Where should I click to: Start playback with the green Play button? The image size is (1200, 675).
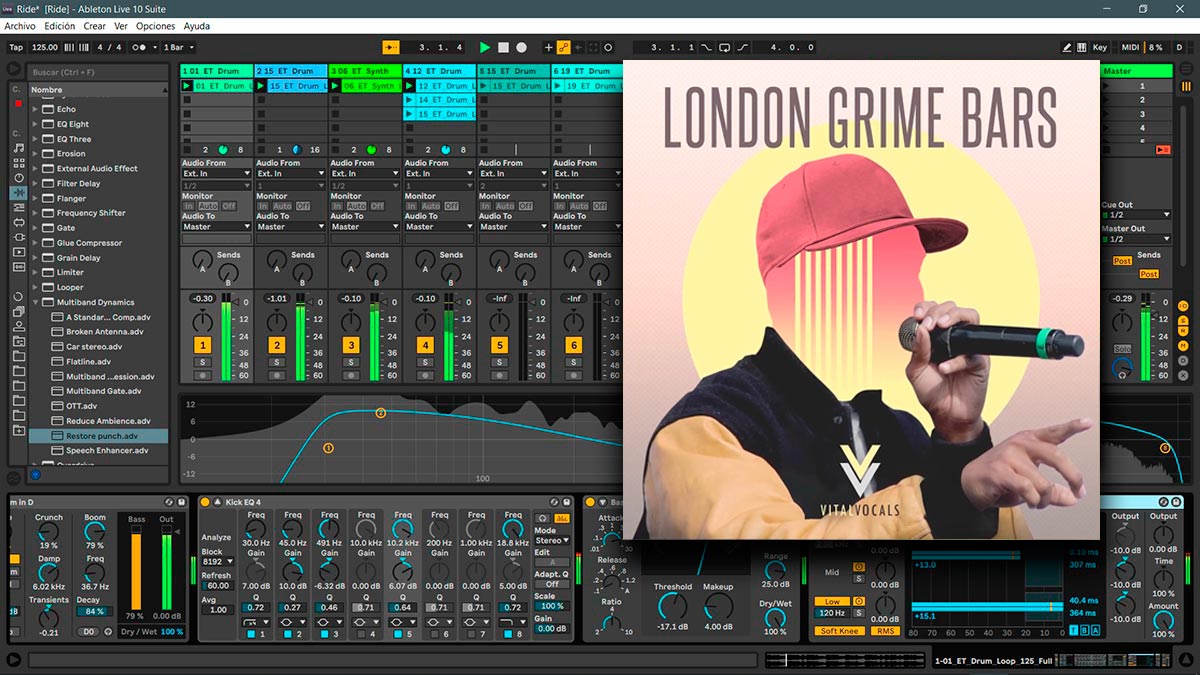coord(485,47)
